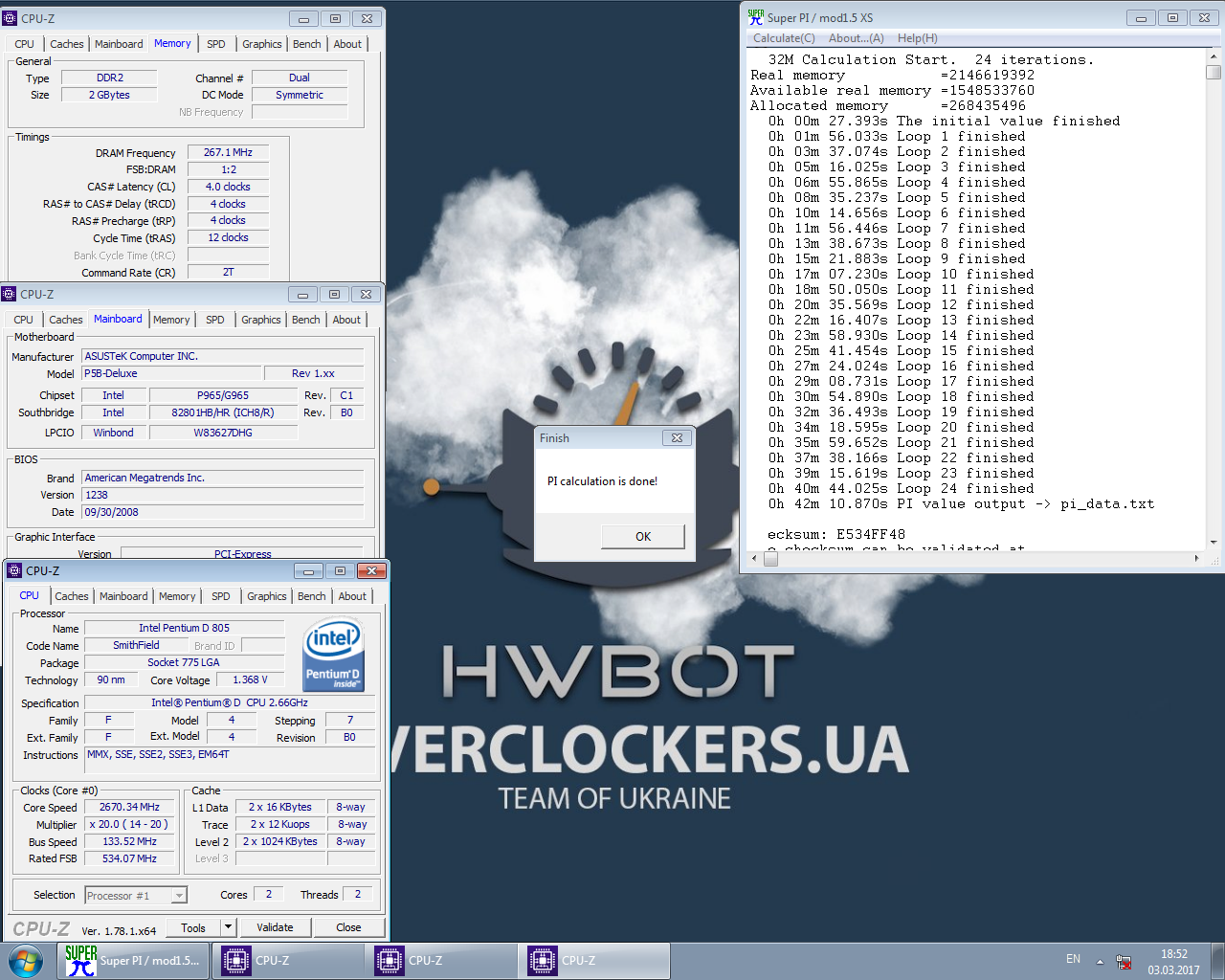Select Bench tab in Mainboard CPU-Z window
The image size is (1225, 980).
[306, 320]
